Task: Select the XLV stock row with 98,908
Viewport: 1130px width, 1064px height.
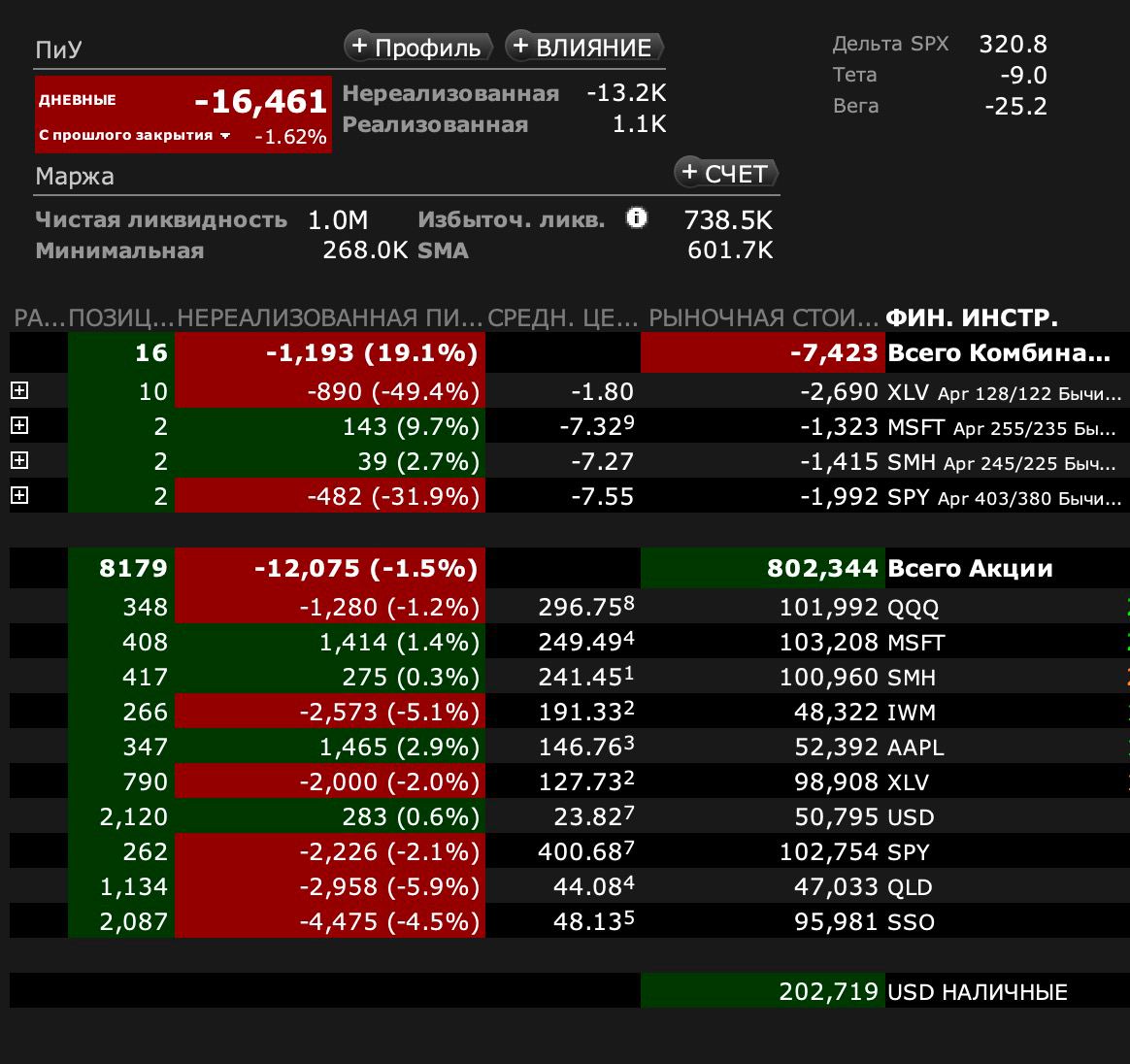Action: click(569, 781)
